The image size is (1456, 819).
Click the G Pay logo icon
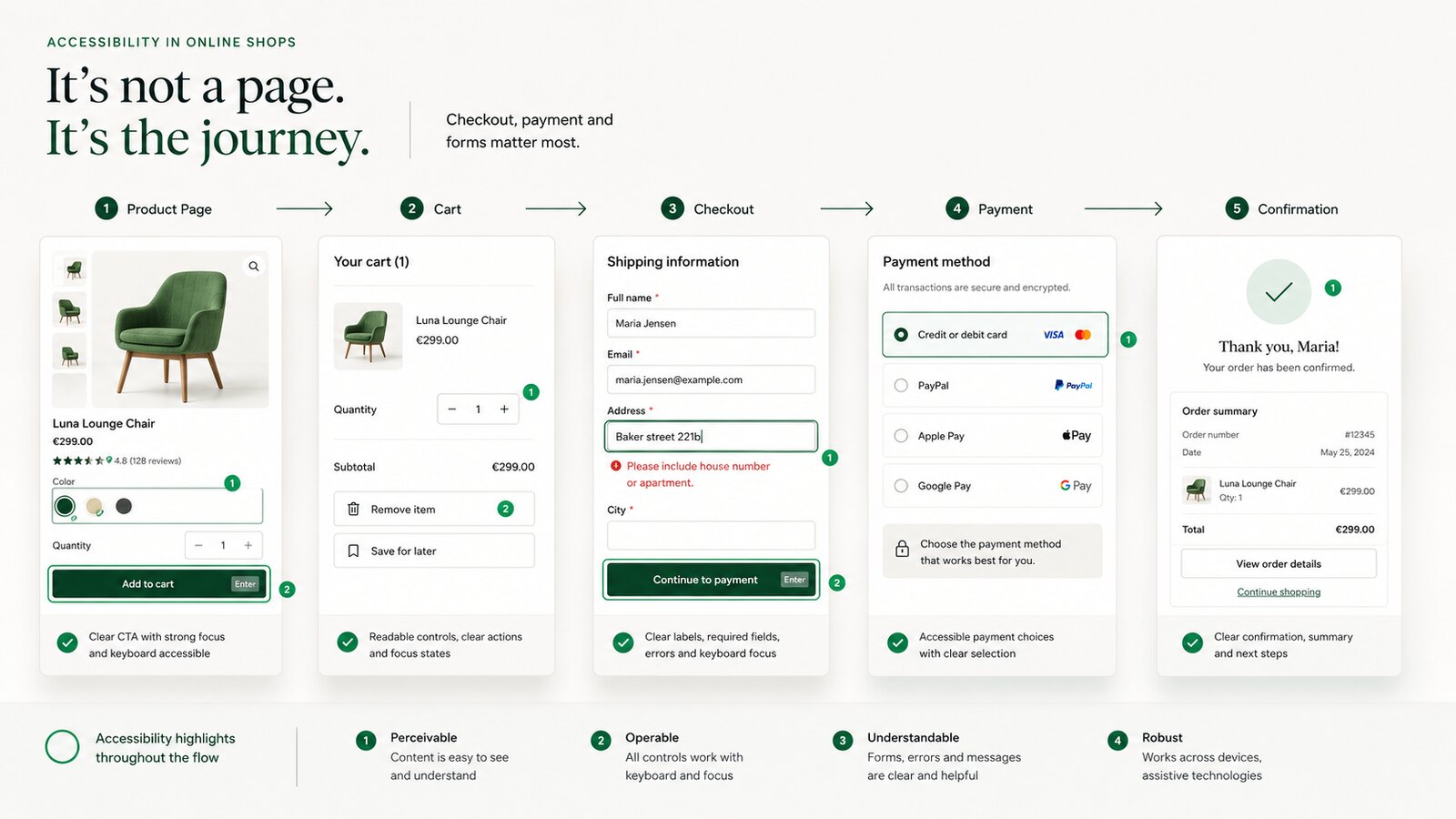pos(1076,486)
